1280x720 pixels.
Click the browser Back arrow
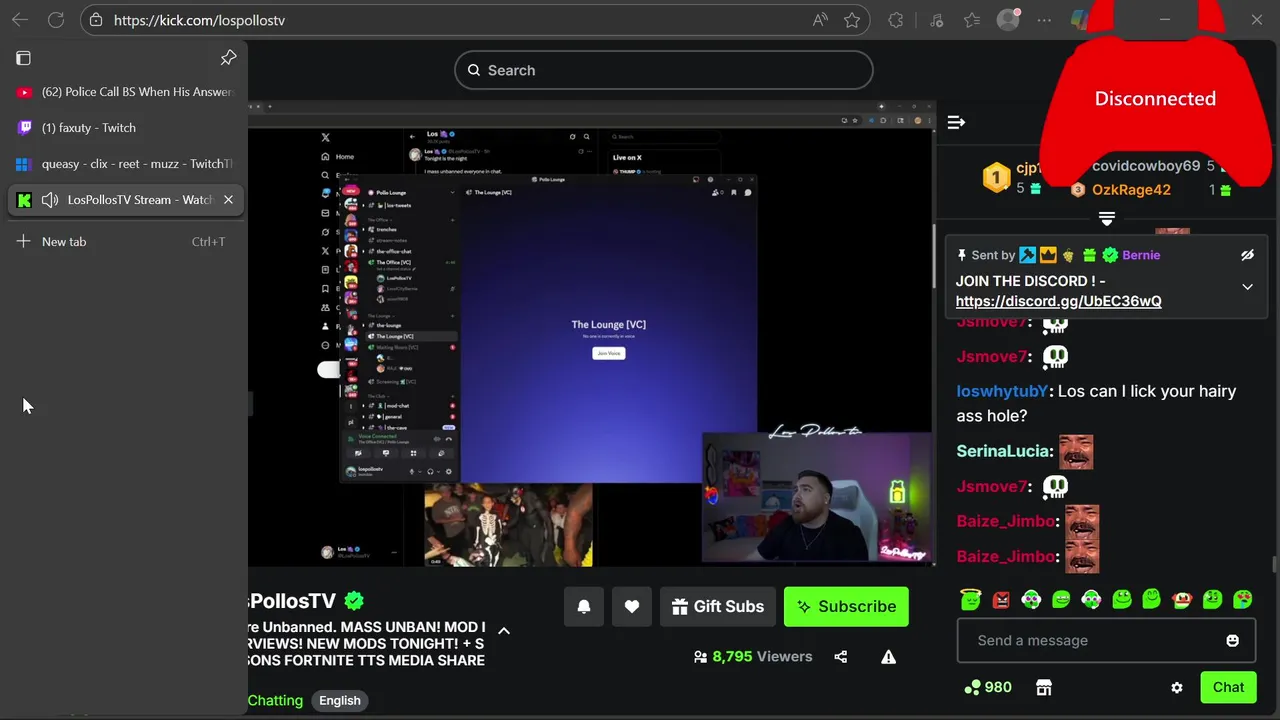tap(20, 20)
